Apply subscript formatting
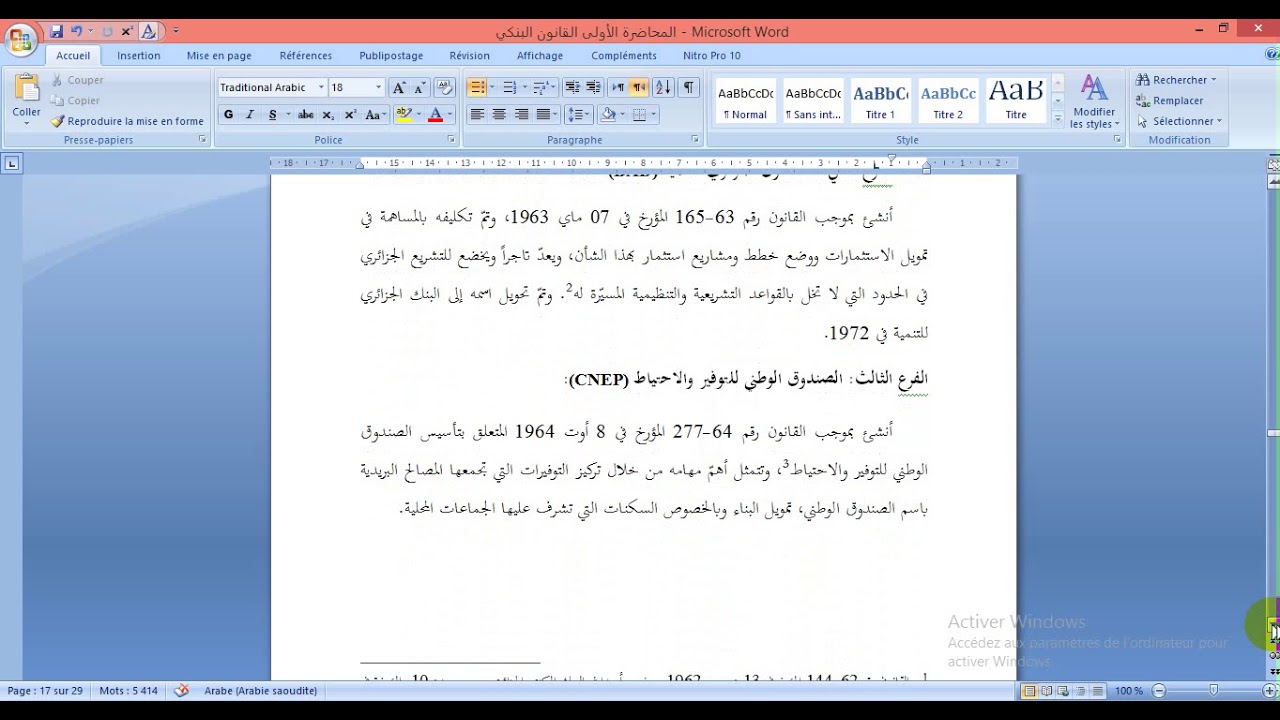 click(x=328, y=115)
